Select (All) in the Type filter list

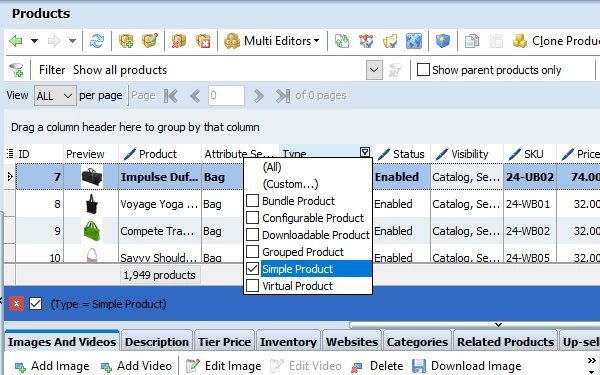[x=272, y=167]
